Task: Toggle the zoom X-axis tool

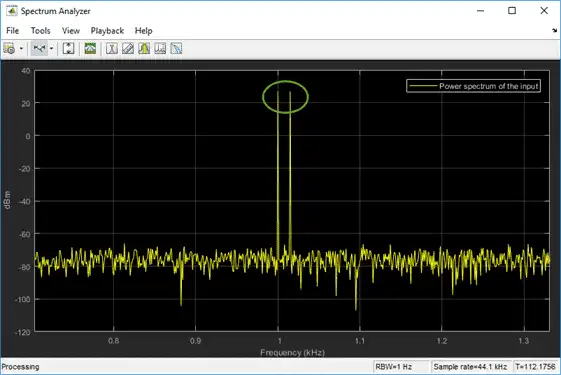Action: click(x=39, y=48)
